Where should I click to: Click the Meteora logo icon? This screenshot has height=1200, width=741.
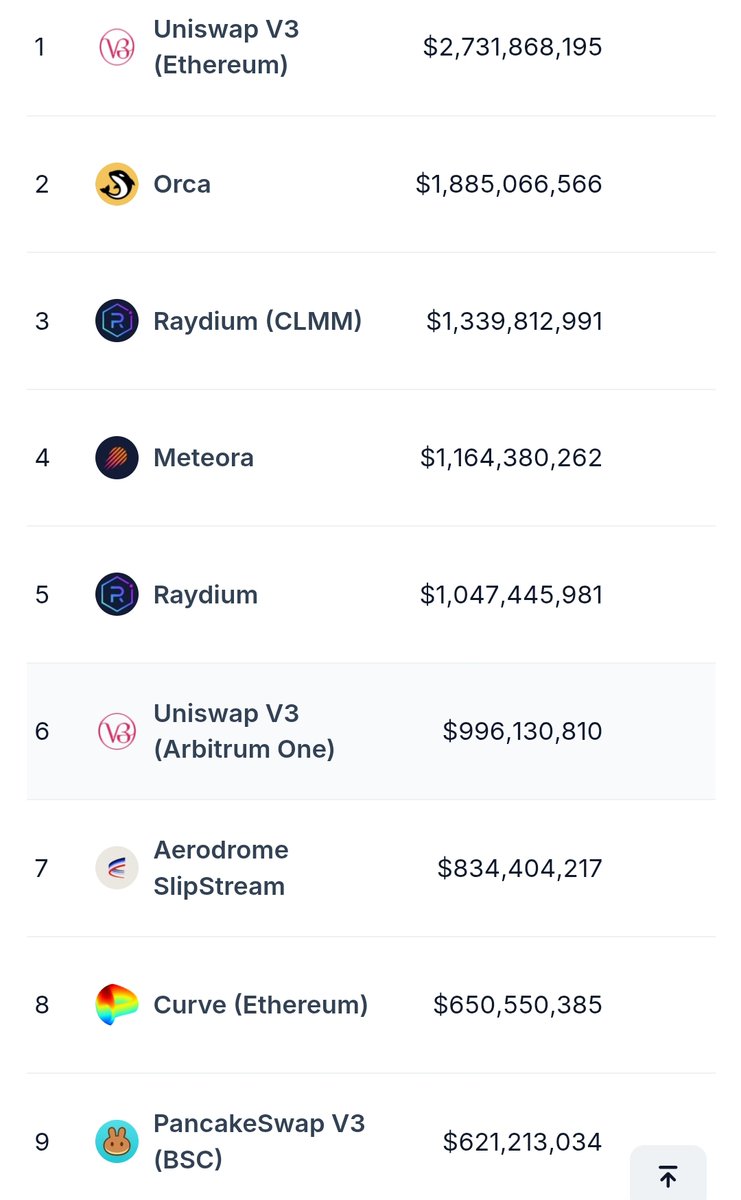tap(116, 458)
